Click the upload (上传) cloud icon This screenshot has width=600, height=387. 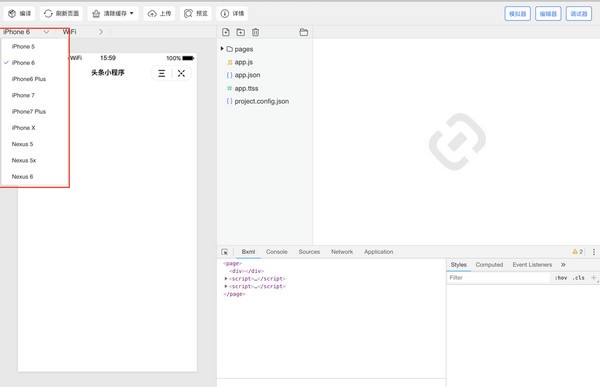tap(152, 14)
